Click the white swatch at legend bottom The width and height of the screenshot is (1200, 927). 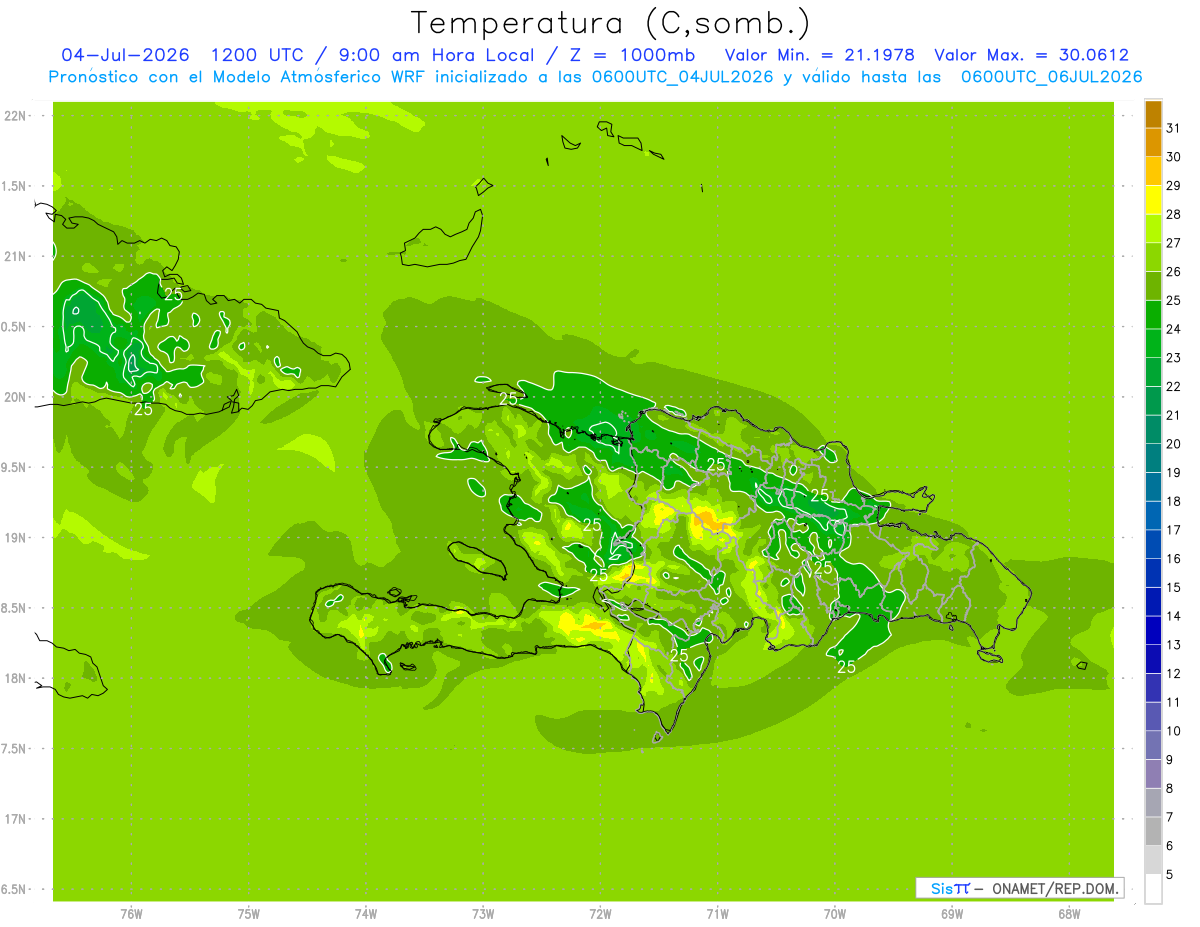(x=1153, y=889)
